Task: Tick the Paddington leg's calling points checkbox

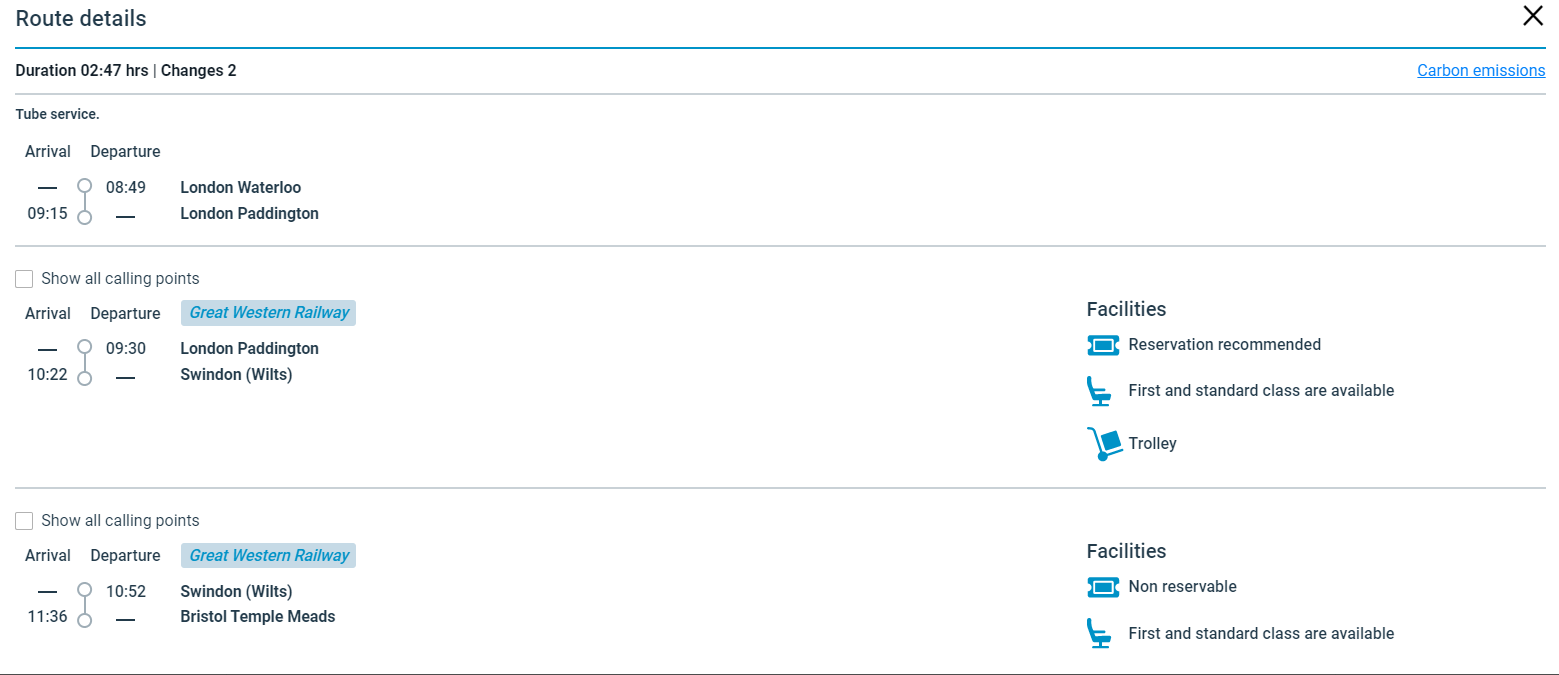Action: click(25, 279)
